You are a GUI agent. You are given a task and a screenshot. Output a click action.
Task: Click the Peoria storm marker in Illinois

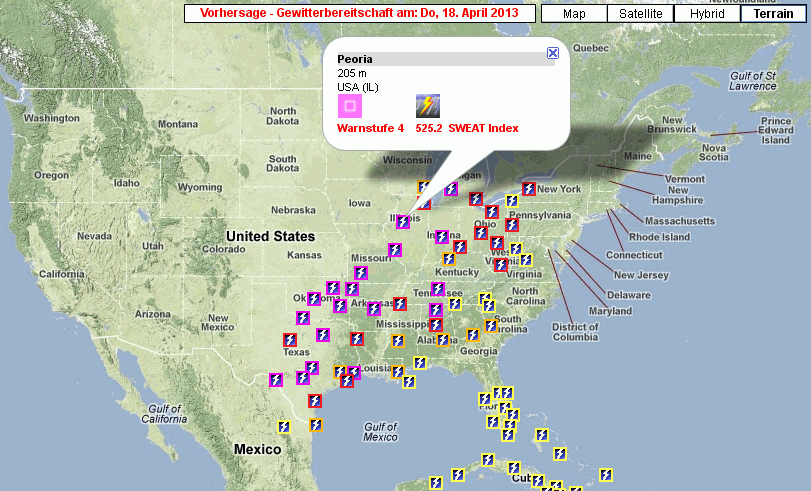coord(402,222)
